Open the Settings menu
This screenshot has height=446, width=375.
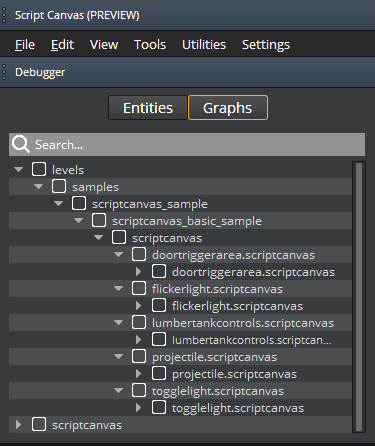pyautogui.click(x=266, y=44)
